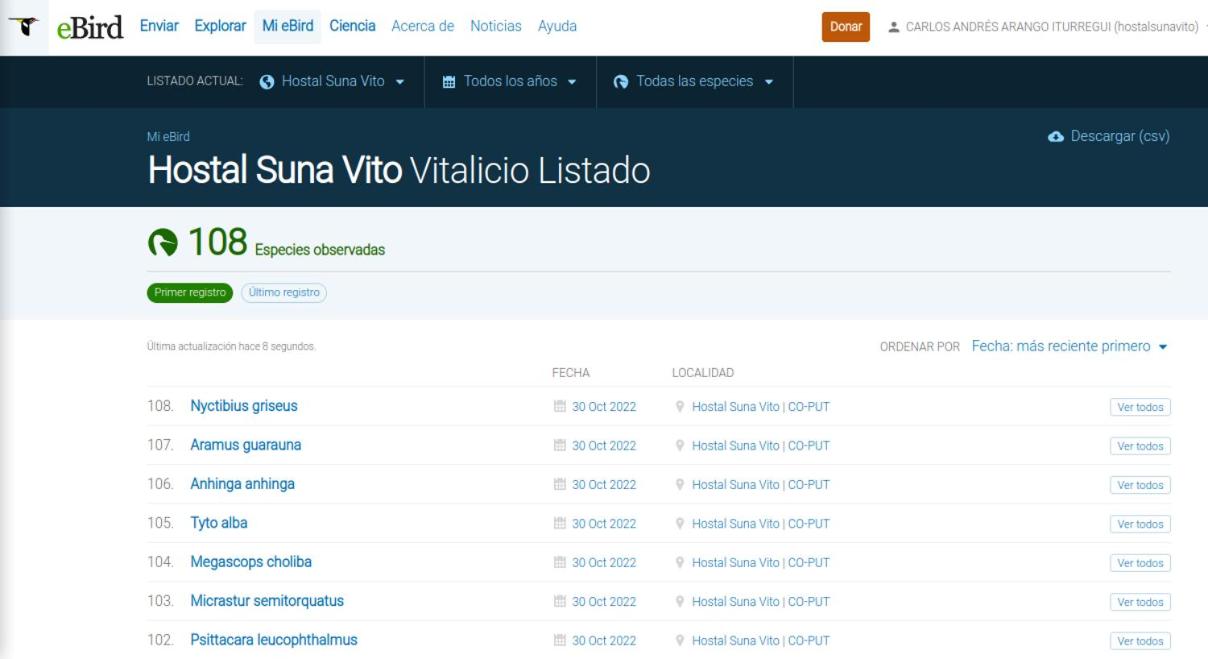This screenshot has height=659, width=1208.
Task: Open the Explorar menu item
Action: pos(220,26)
